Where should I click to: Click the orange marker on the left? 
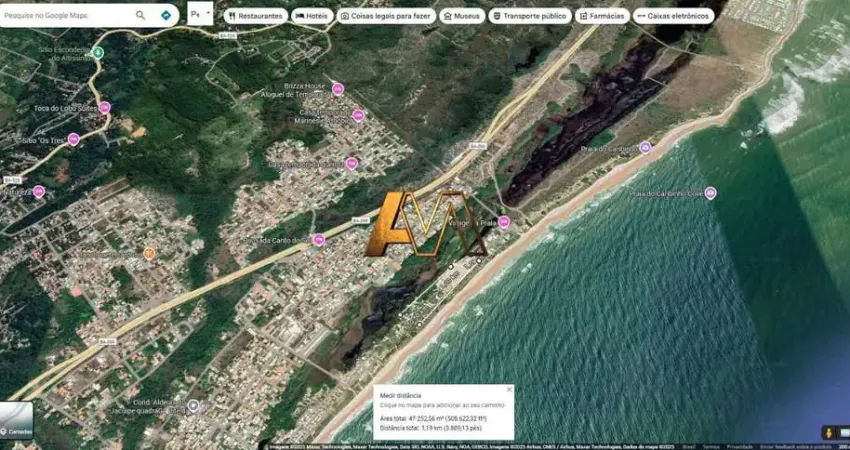coord(149,253)
